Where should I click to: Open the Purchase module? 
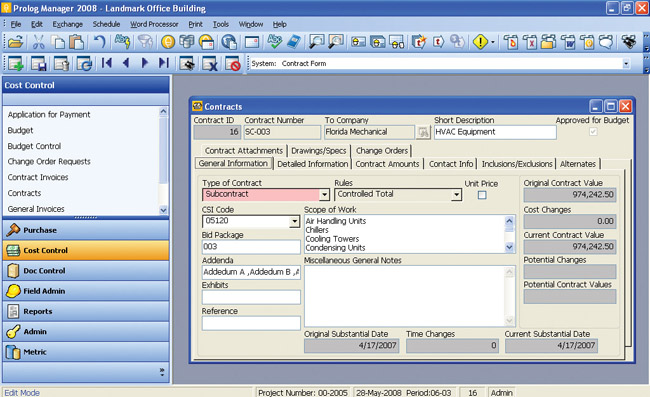tap(86, 230)
